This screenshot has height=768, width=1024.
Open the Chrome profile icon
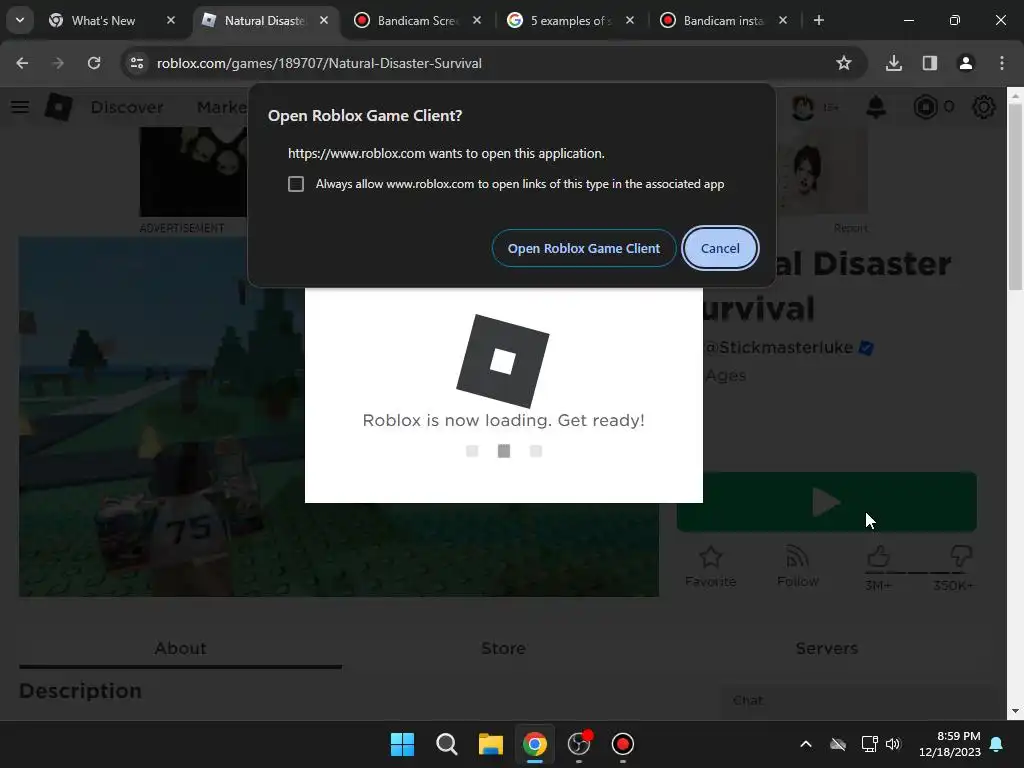pos(965,63)
